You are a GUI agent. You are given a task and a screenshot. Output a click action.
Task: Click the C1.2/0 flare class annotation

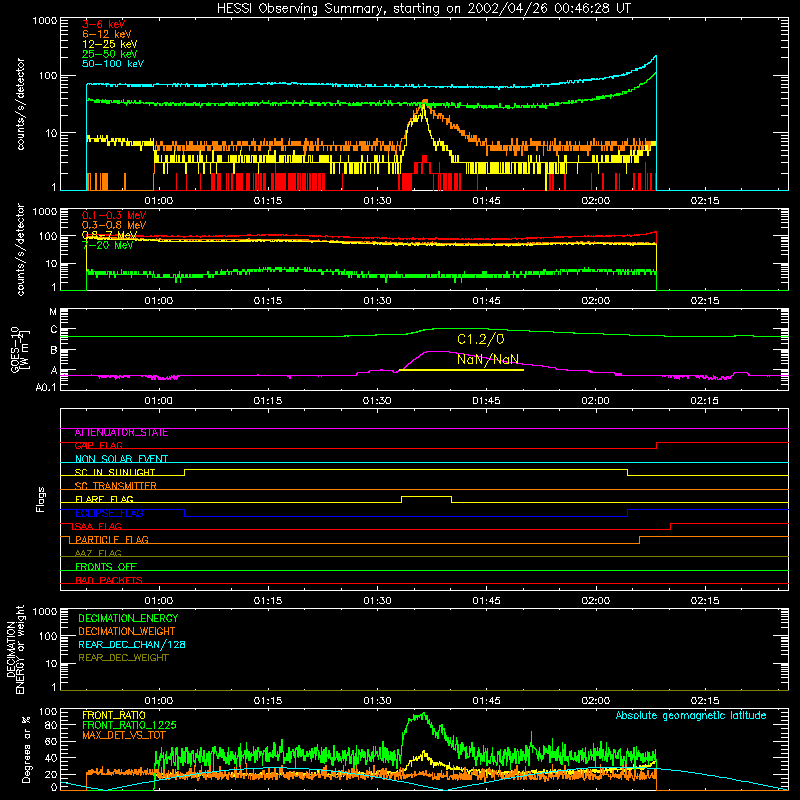(481, 339)
